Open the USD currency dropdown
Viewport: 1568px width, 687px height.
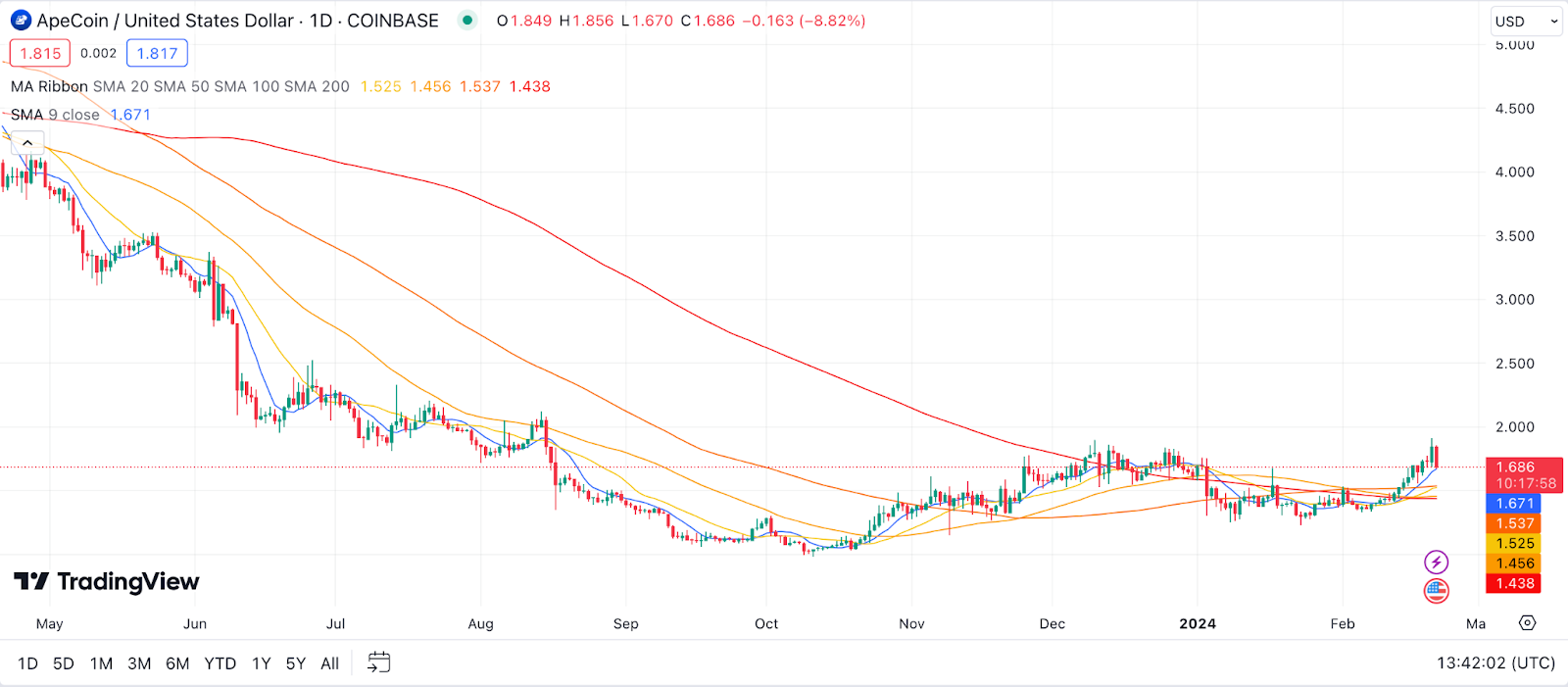[x=1526, y=21]
